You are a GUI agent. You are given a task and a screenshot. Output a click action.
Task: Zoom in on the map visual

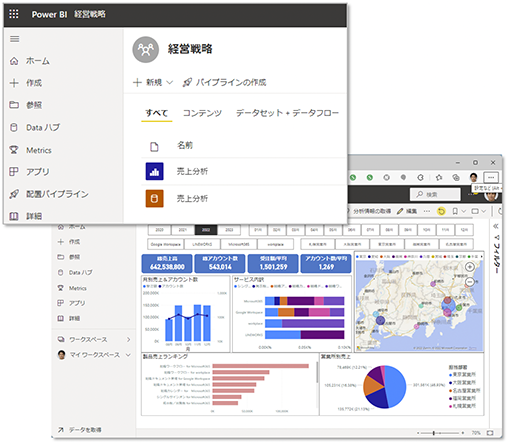pos(469,267)
